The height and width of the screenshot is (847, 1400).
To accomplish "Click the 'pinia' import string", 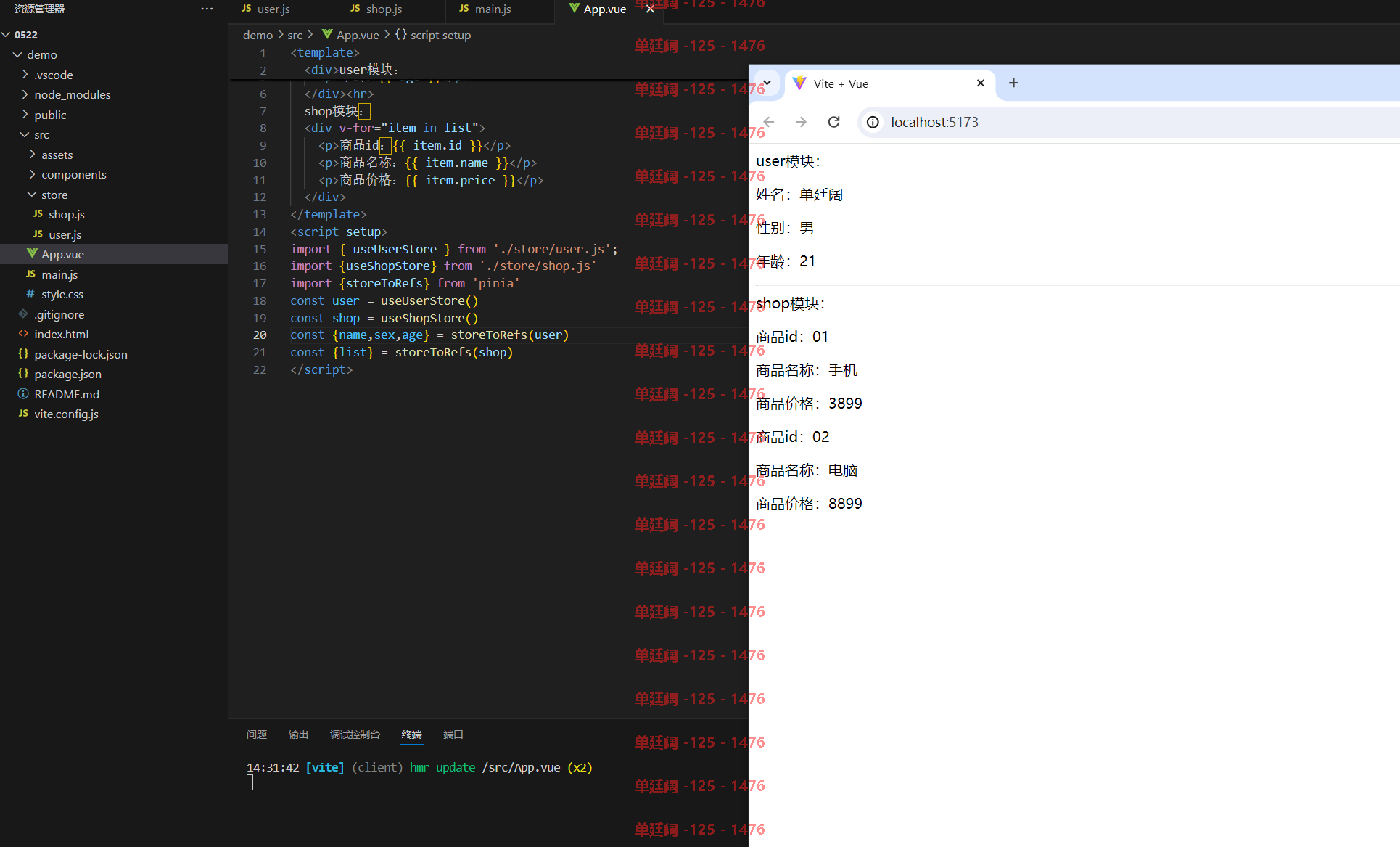I will (496, 283).
